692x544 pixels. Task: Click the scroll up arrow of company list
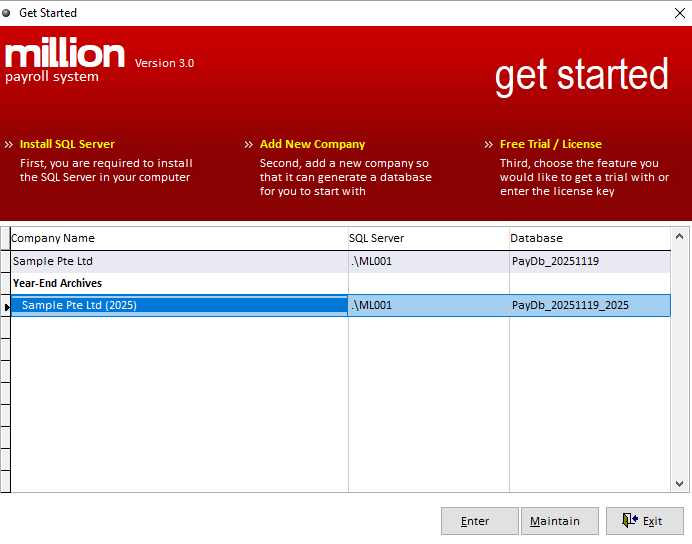(x=680, y=237)
